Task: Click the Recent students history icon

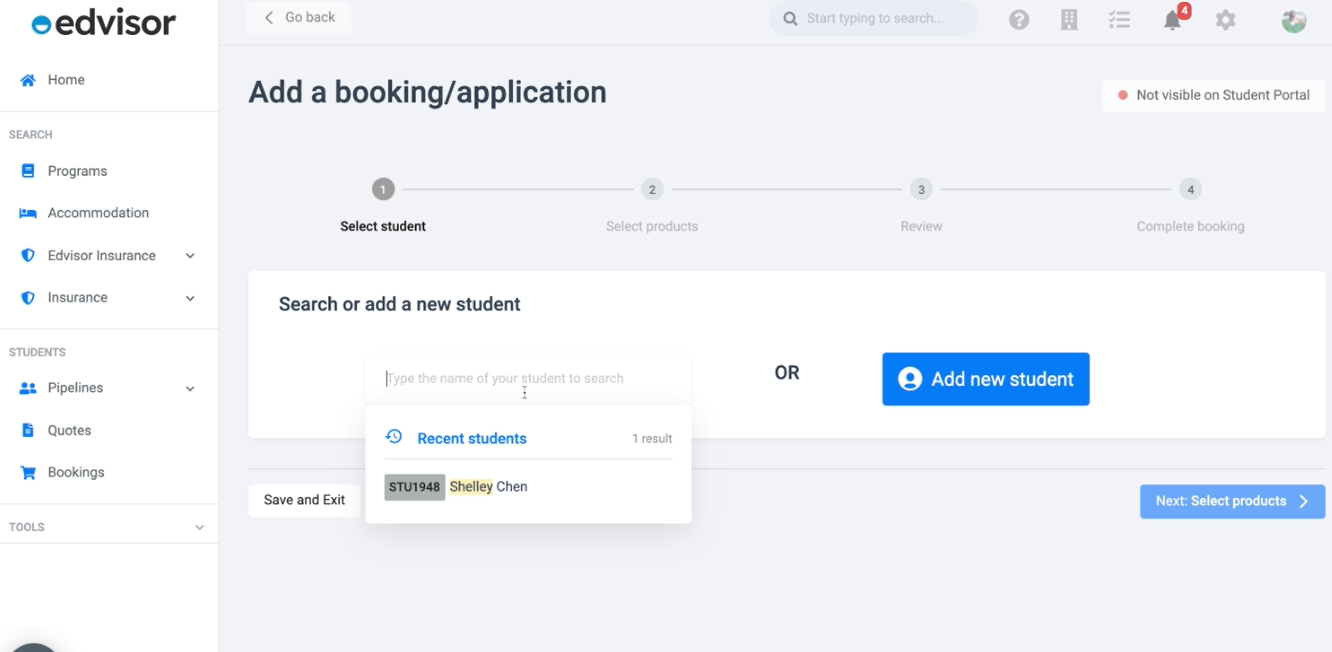Action: [x=394, y=437]
